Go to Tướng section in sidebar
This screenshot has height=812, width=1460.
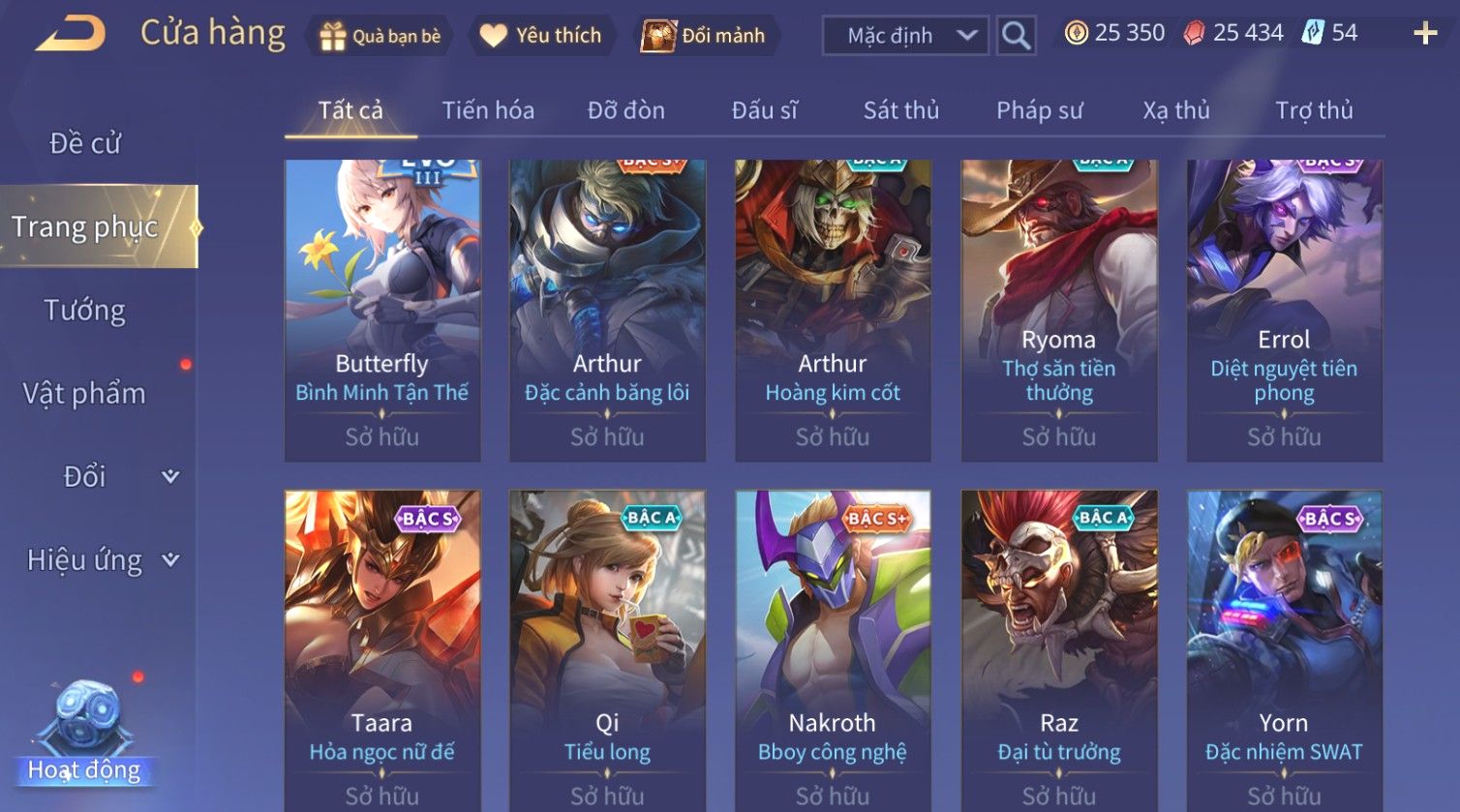coord(85,310)
